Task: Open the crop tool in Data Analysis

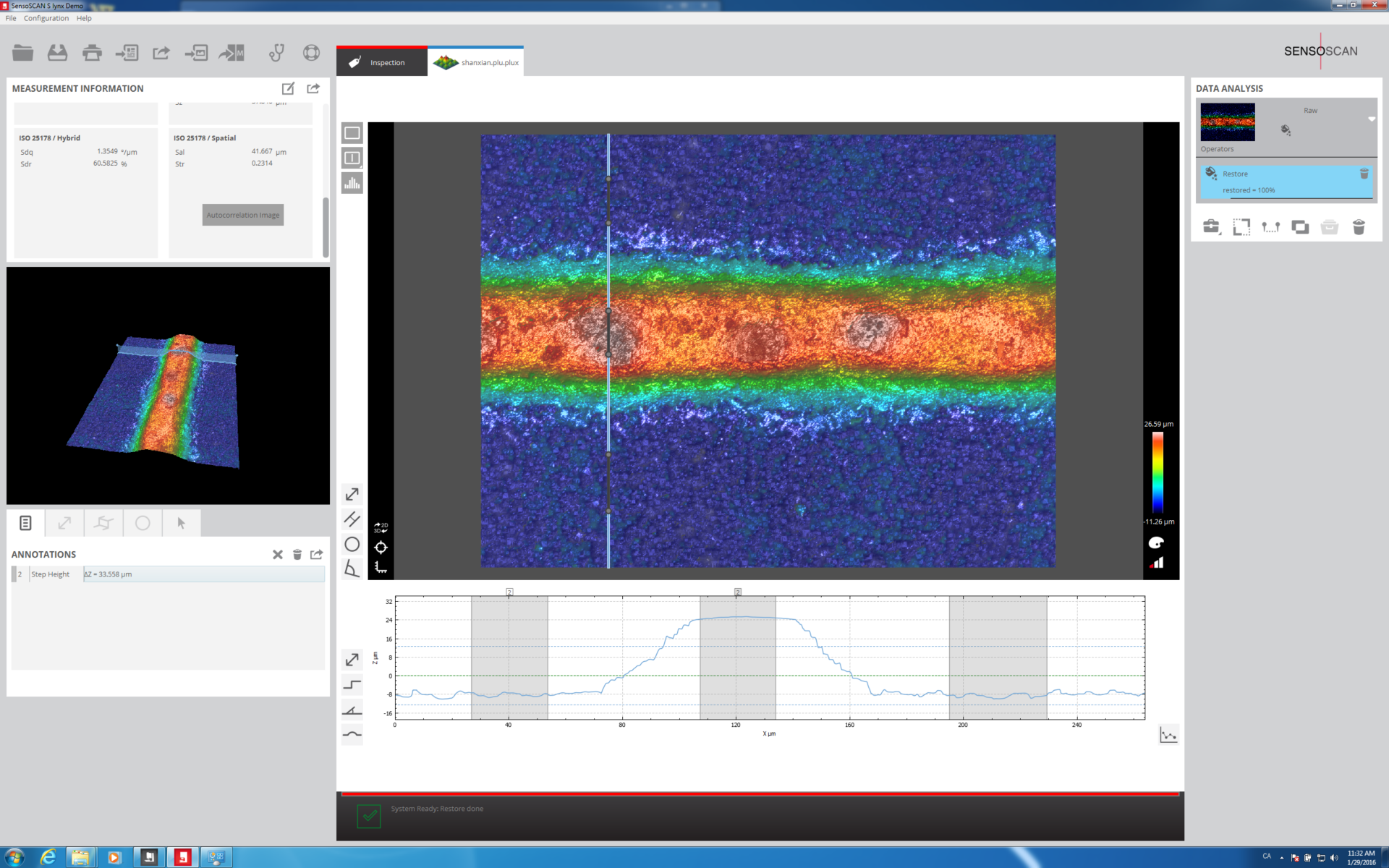Action: [x=1241, y=227]
